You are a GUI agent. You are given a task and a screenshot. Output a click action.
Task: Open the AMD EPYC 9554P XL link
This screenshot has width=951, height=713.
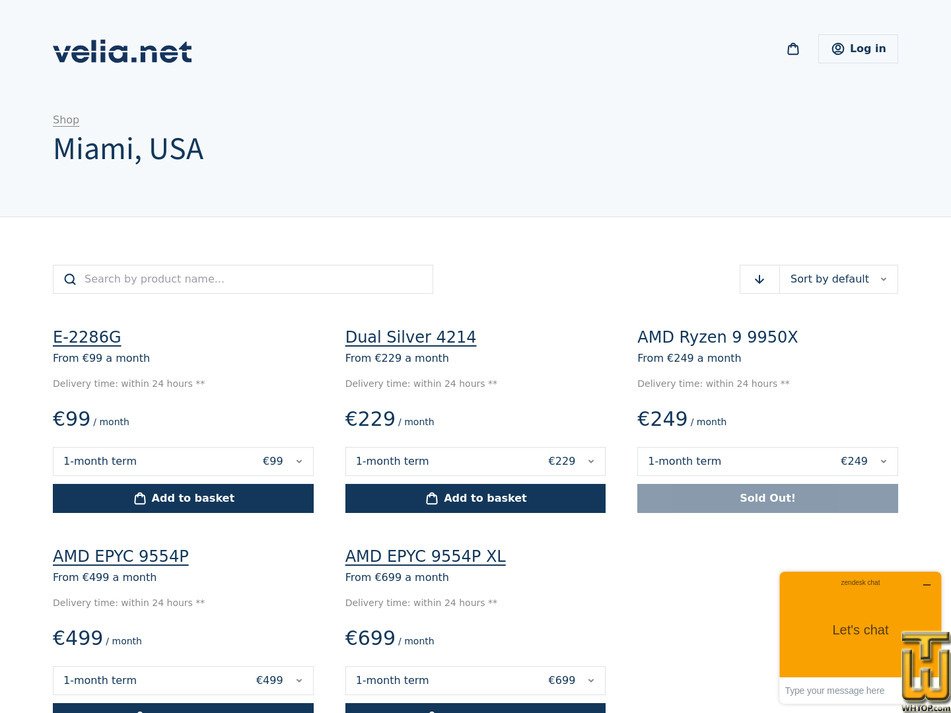425,556
